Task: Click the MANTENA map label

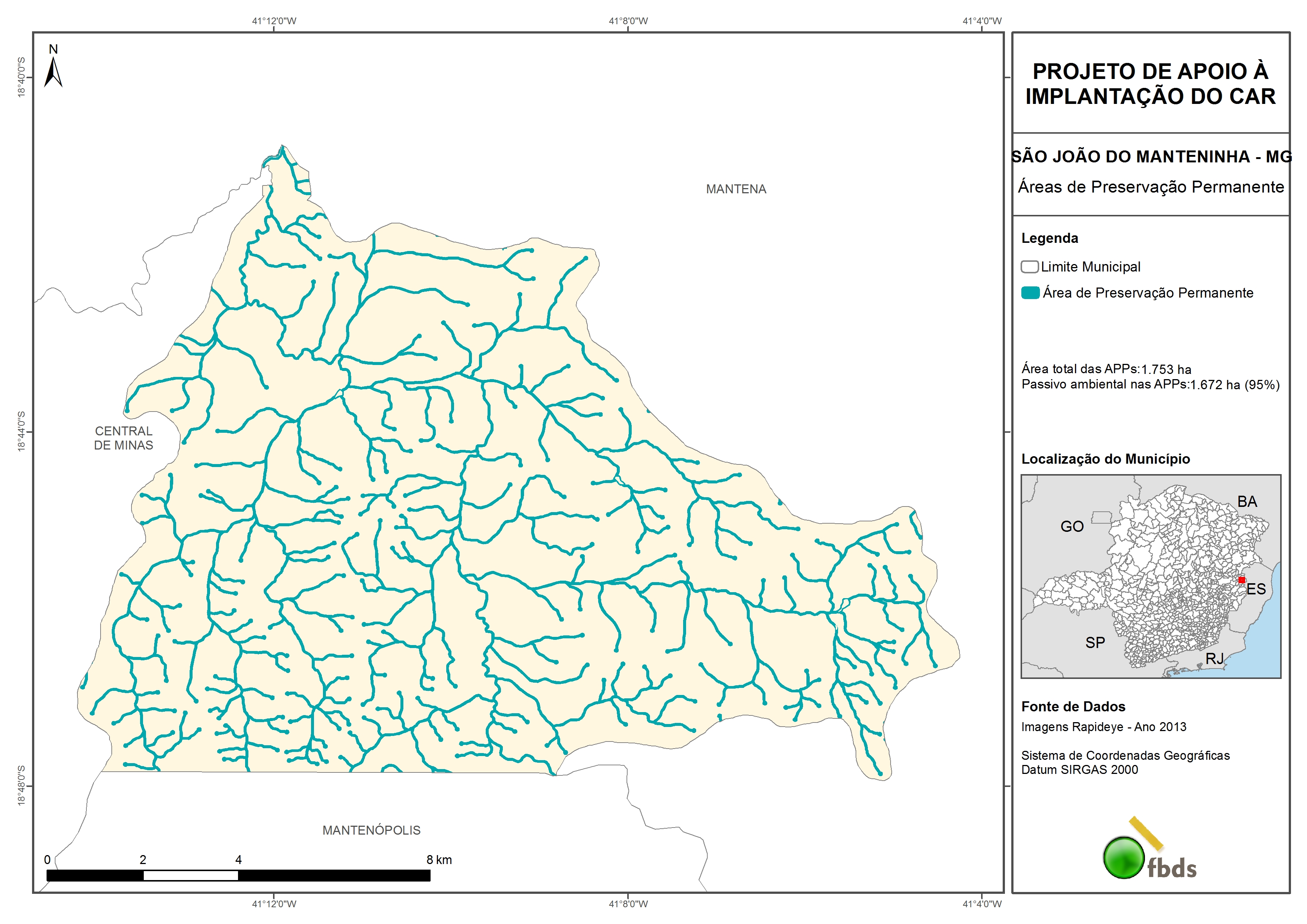Action: [x=736, y=189]
